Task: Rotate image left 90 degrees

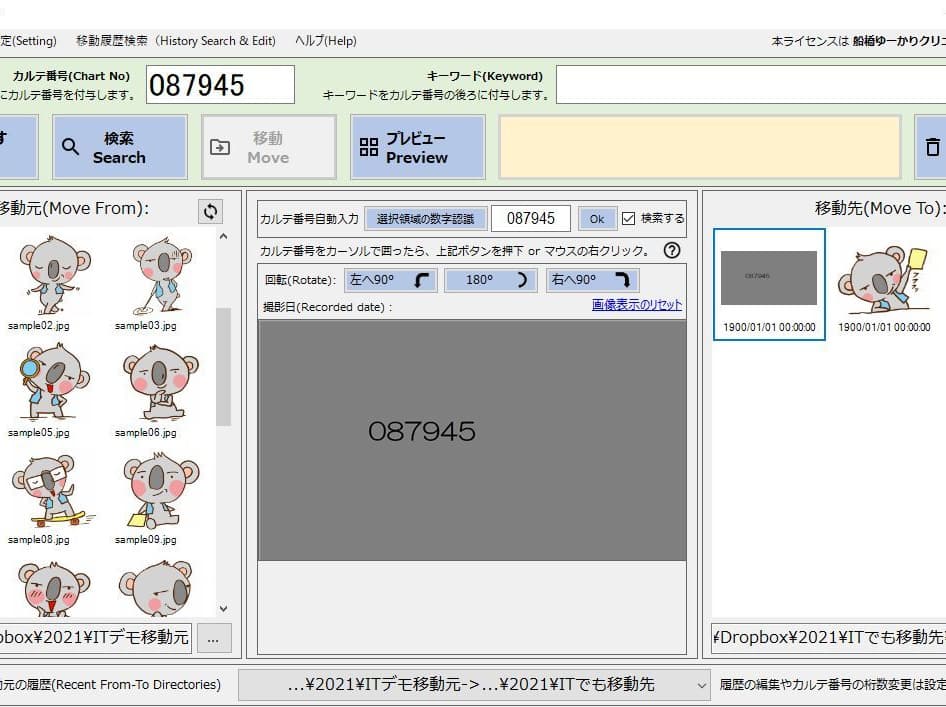Action: [391, 280]
